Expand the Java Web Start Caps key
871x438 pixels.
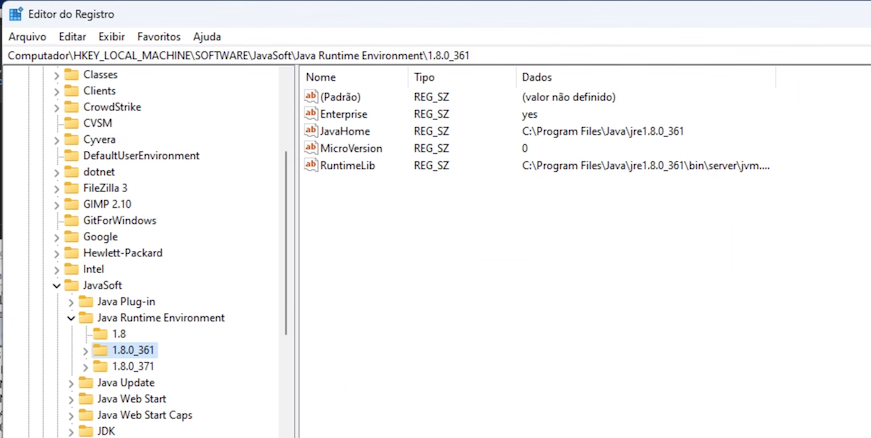coord(71,415)
